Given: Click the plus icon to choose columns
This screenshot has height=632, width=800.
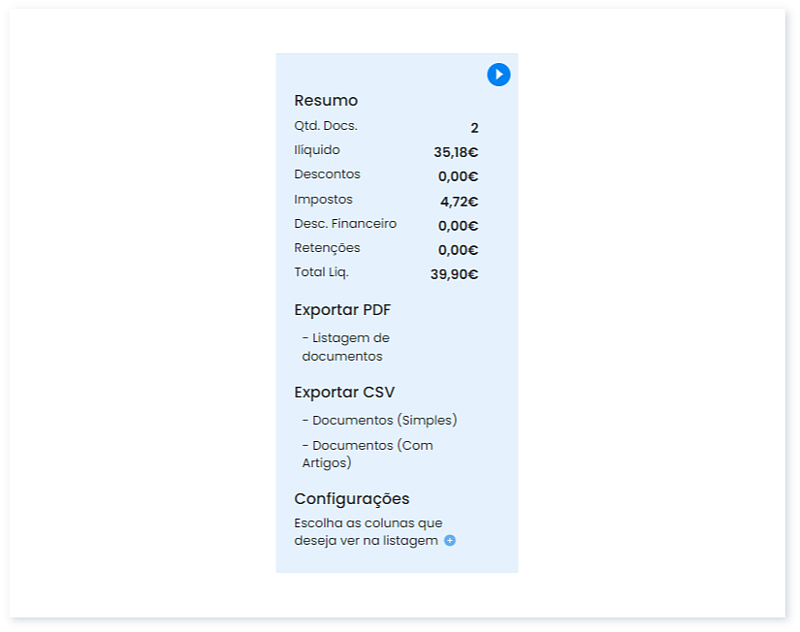Looking at the screenshot, I should pyautogui.click(x=450, y=541).
